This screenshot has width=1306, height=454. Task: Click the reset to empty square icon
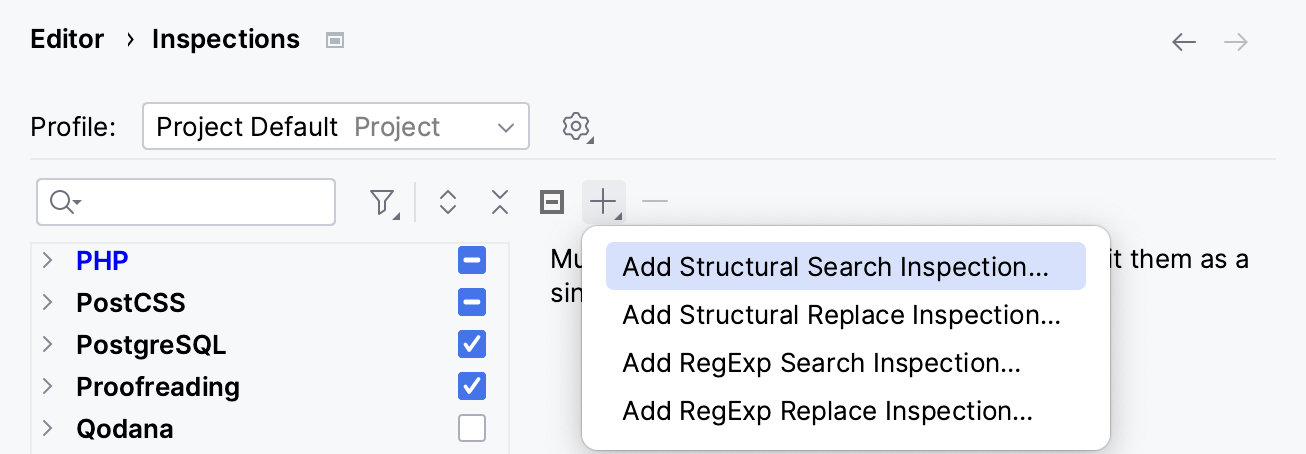tap(551, 203)
